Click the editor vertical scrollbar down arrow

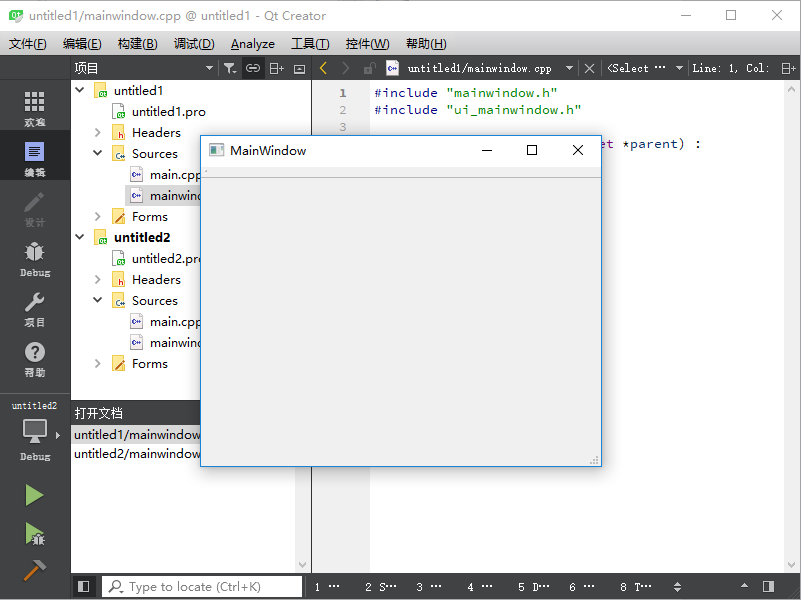point(791,565)
